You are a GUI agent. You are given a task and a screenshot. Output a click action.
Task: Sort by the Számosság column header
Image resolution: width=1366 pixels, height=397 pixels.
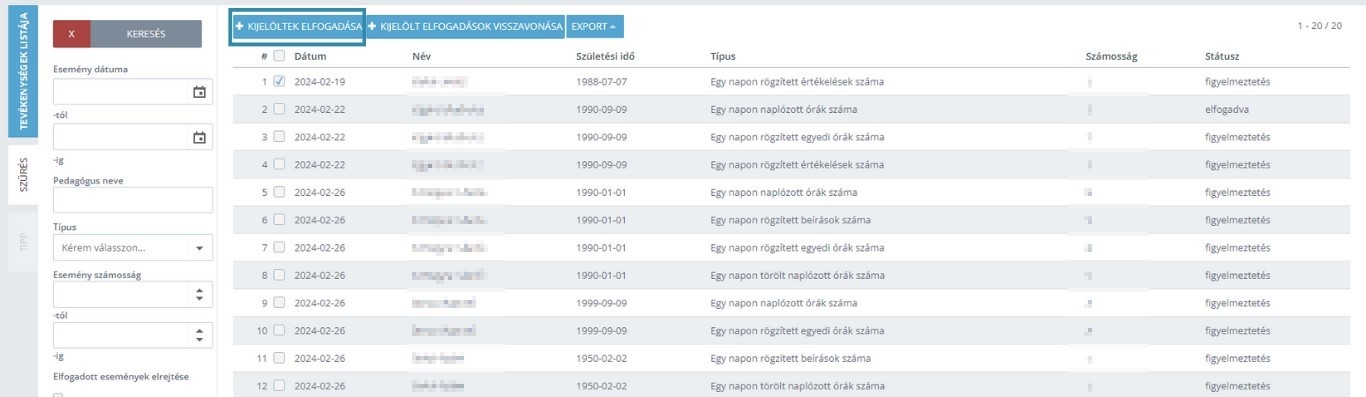tap(1111, 56)
